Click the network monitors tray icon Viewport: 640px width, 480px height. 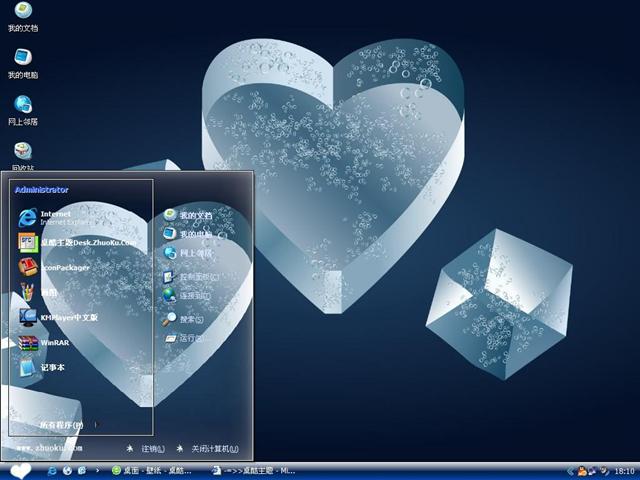[592, 471]
